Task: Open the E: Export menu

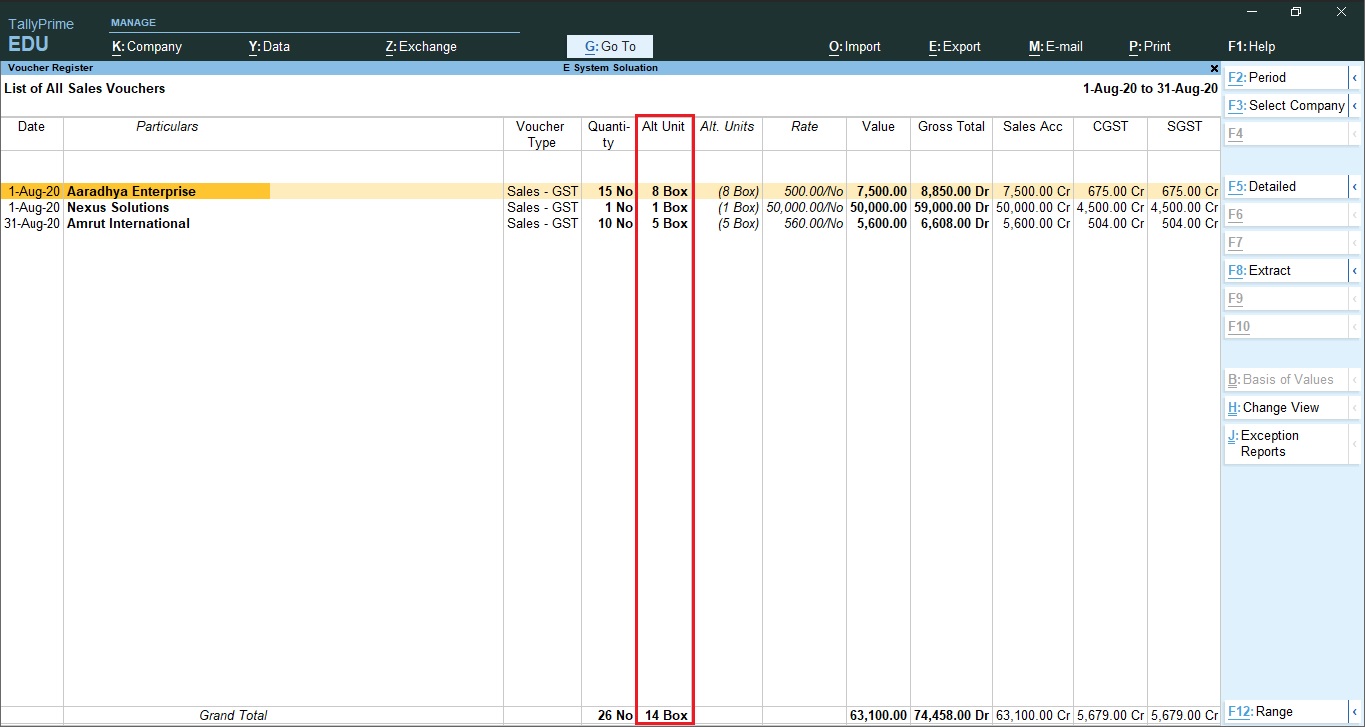Action: pos(955,46)
